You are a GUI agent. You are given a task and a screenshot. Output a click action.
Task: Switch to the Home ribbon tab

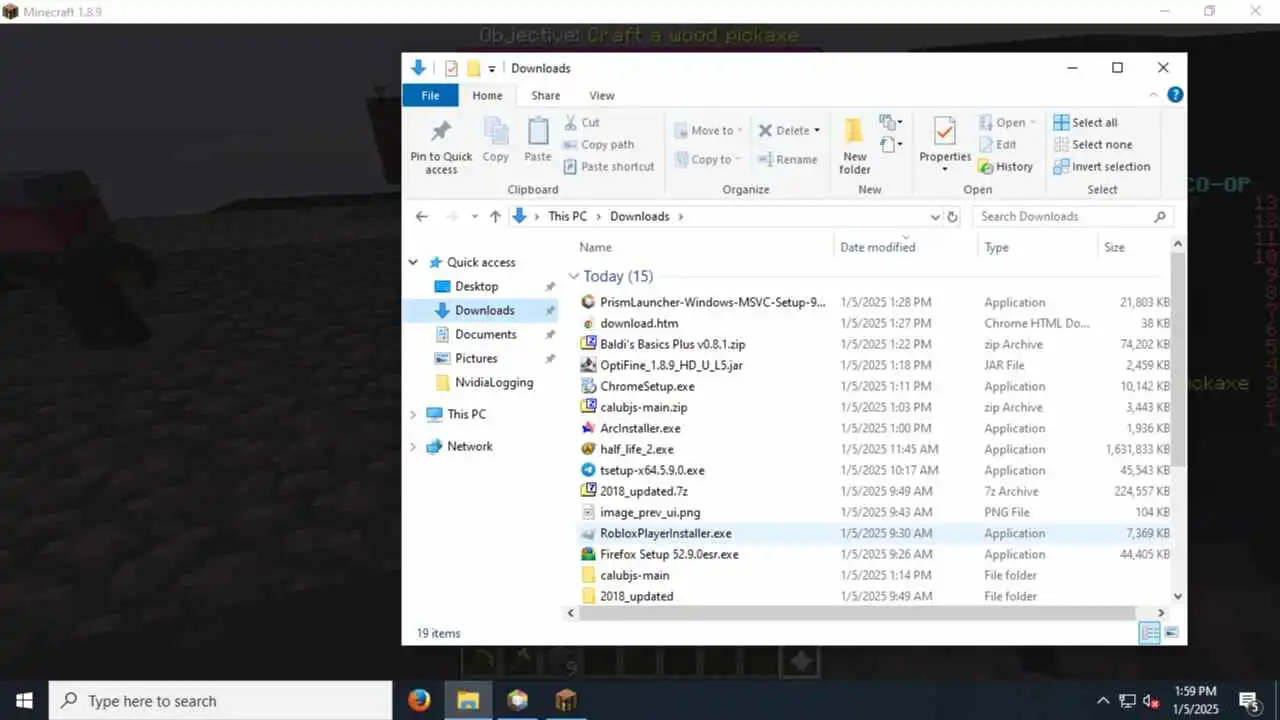[487, 95]
